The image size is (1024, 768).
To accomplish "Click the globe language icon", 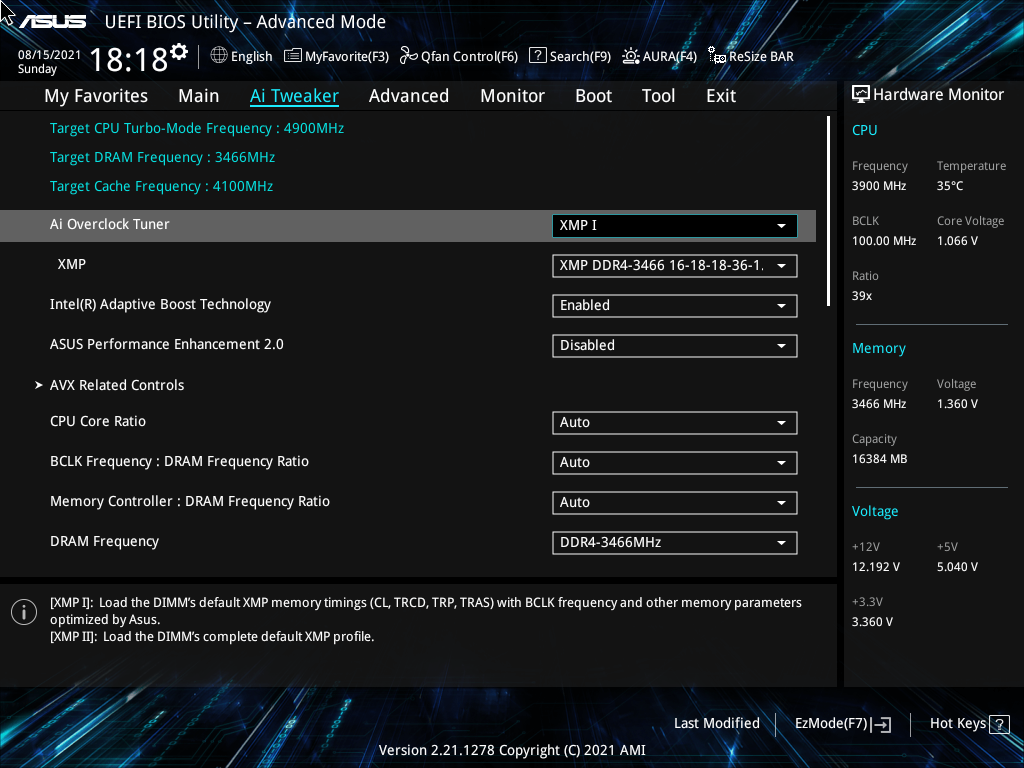I will point(219,56).
